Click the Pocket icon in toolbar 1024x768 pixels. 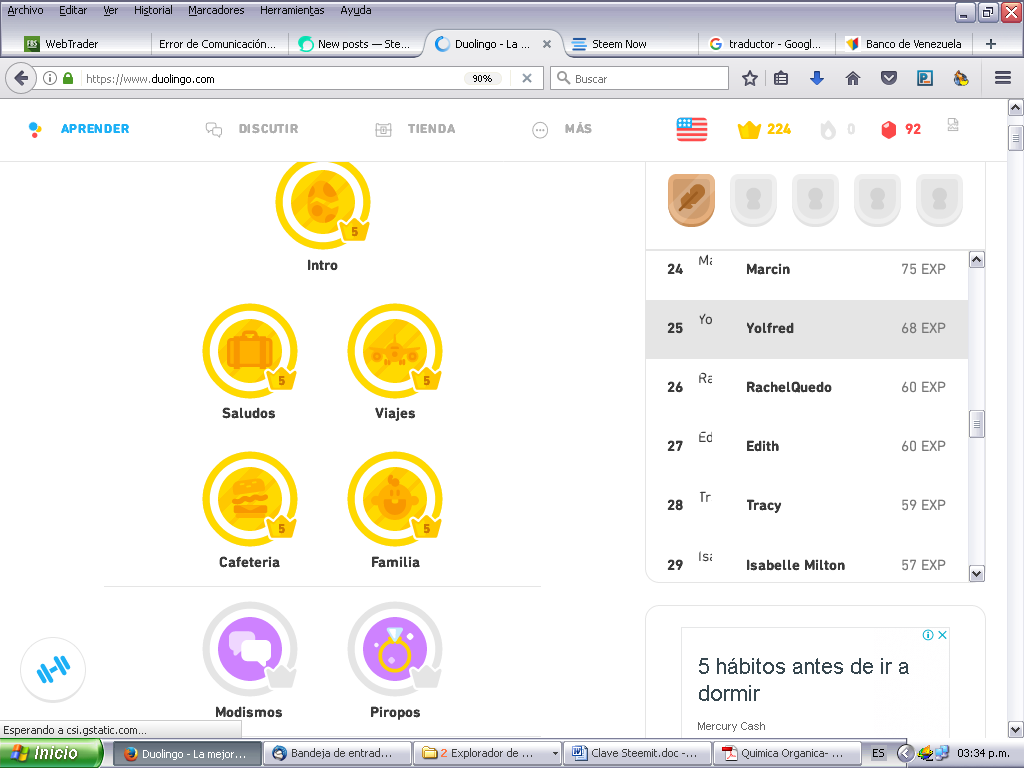coord(888,78)
